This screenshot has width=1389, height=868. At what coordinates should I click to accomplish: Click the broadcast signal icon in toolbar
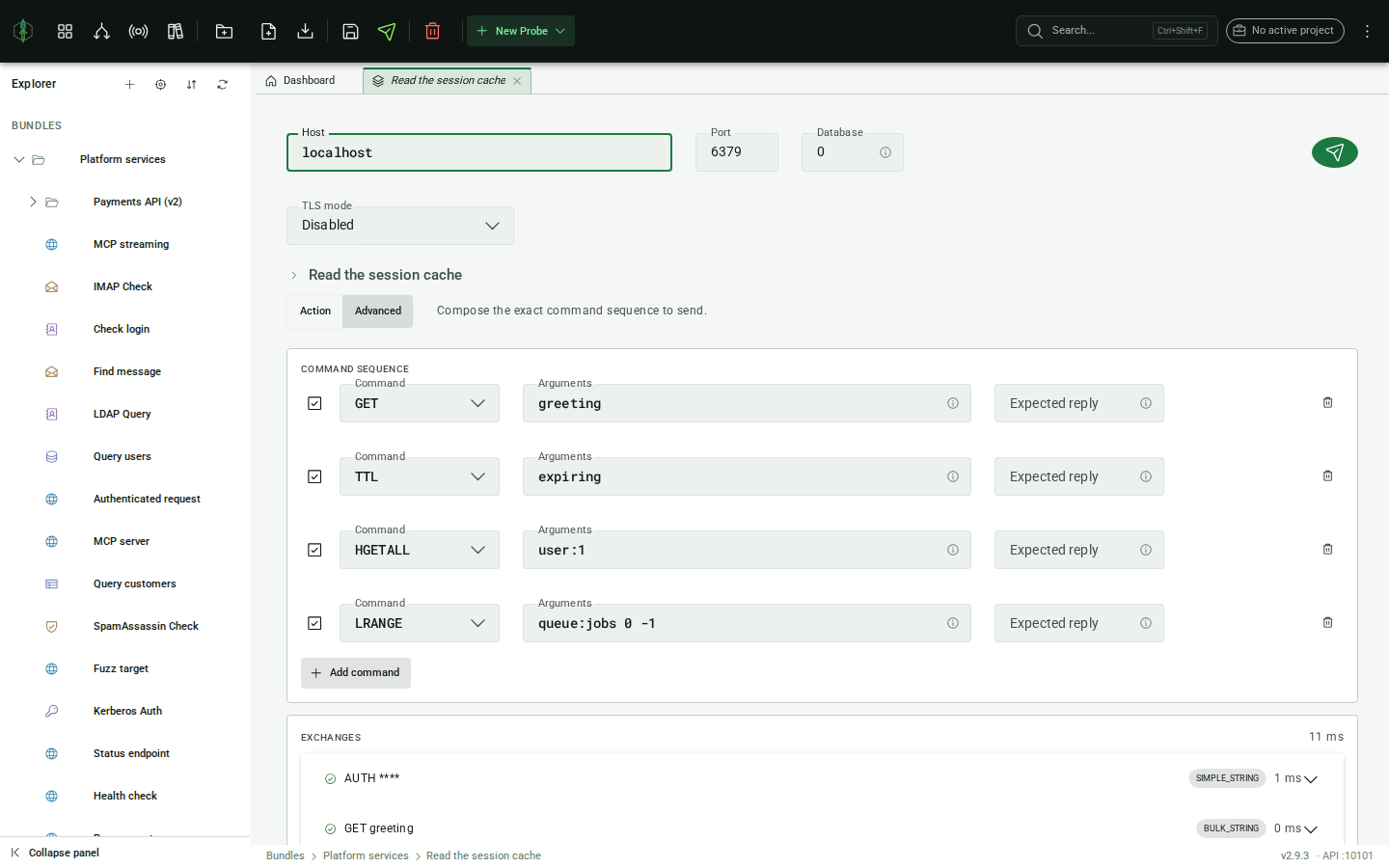[138, 31]
